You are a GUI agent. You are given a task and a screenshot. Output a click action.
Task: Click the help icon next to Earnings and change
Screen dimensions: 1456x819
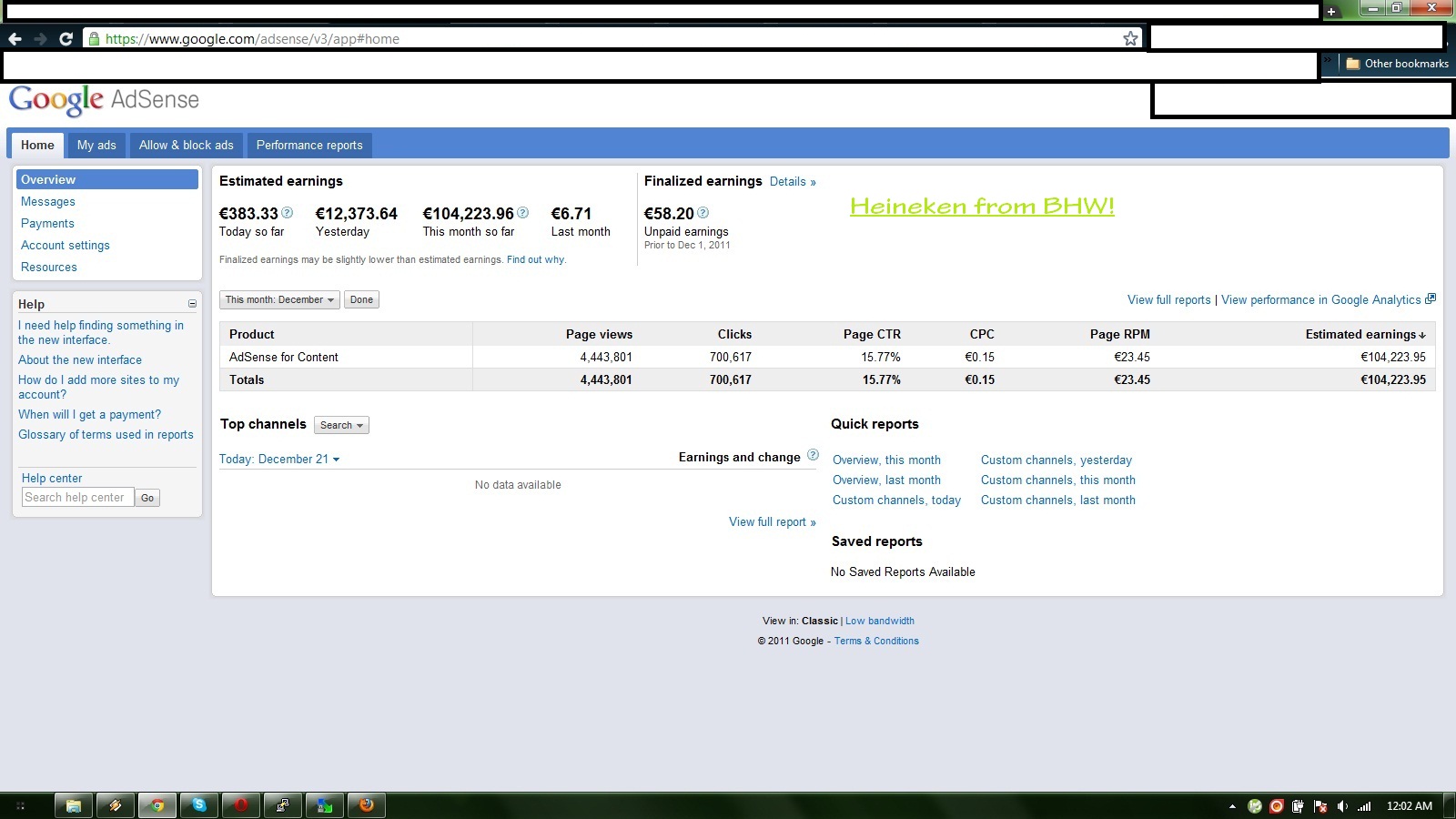813,455
